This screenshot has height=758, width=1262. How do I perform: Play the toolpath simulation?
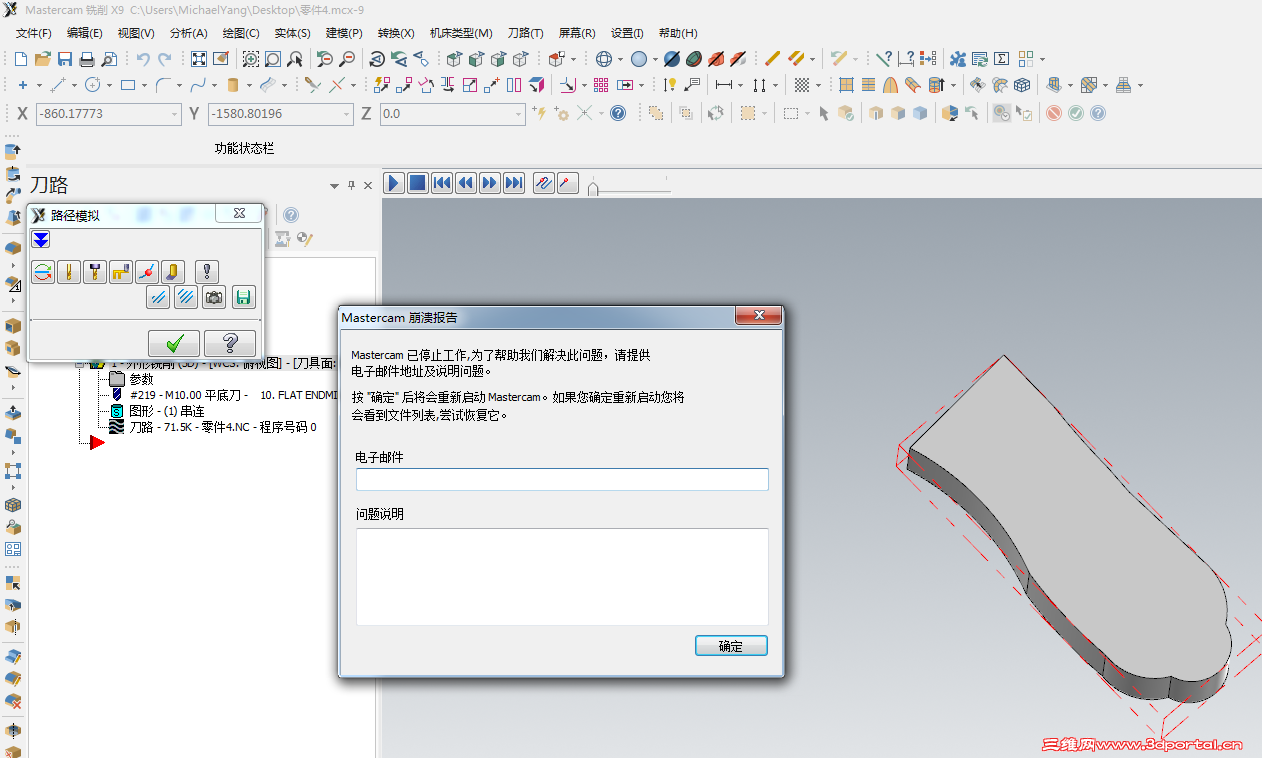click(394, 183)
